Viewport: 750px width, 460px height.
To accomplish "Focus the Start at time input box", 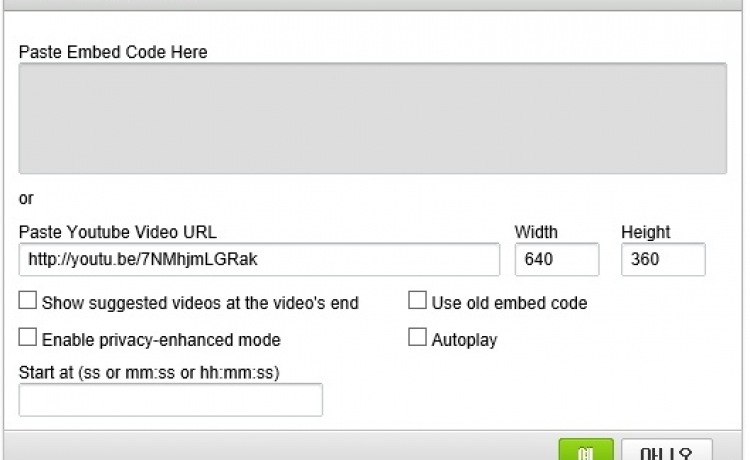I will coord(171,400).
